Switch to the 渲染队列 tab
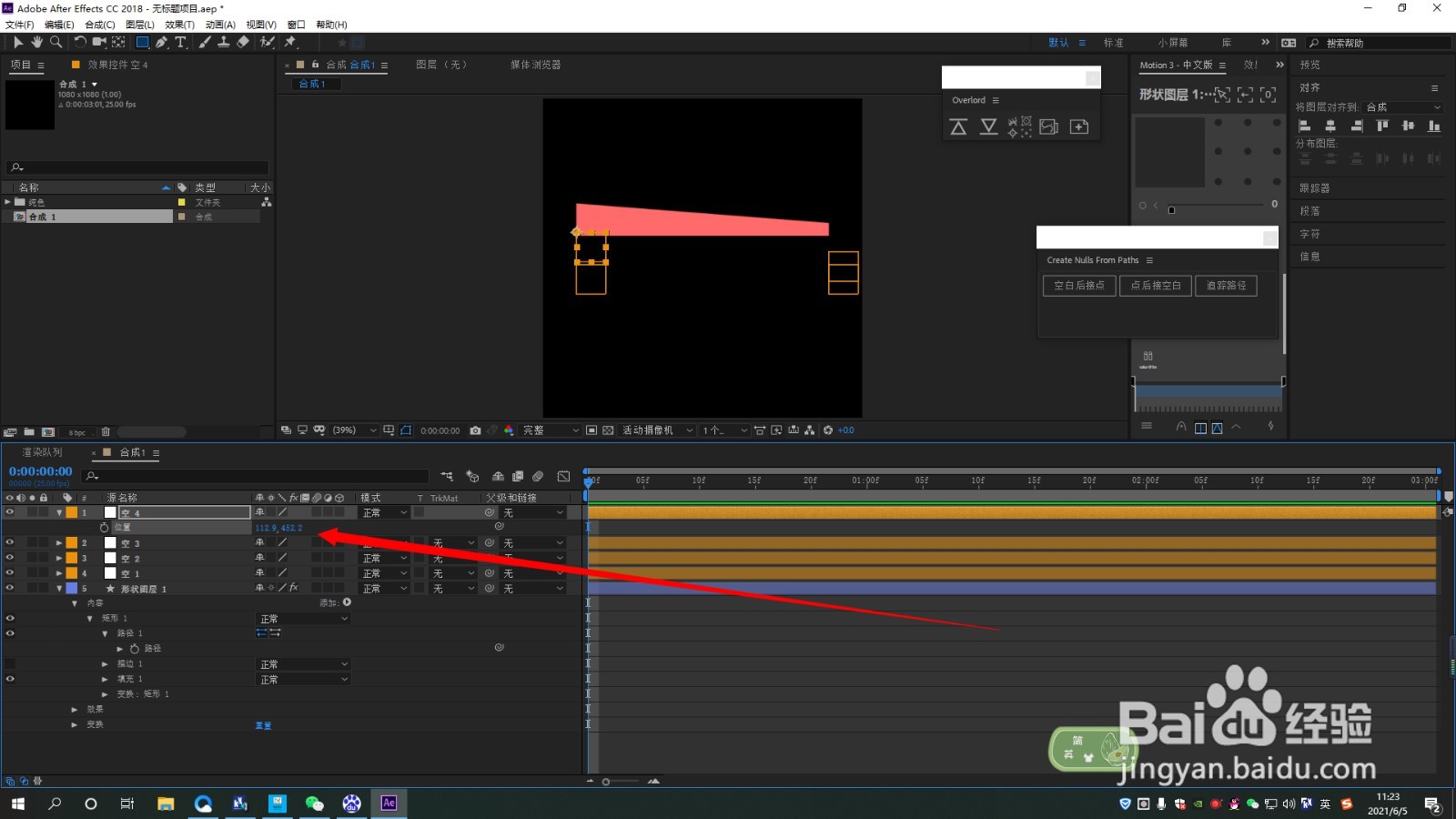This screenshot has width=1456, height=819. point(43,452)
